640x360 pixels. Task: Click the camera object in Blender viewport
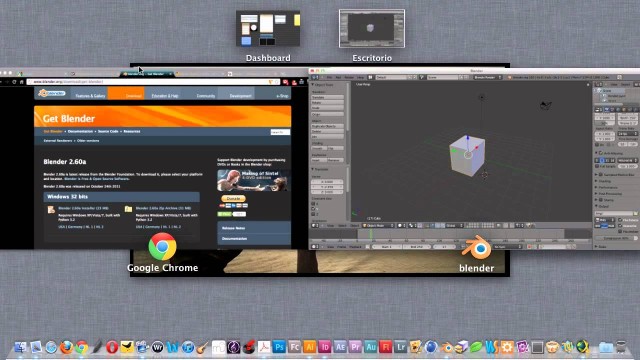[545, 106]
